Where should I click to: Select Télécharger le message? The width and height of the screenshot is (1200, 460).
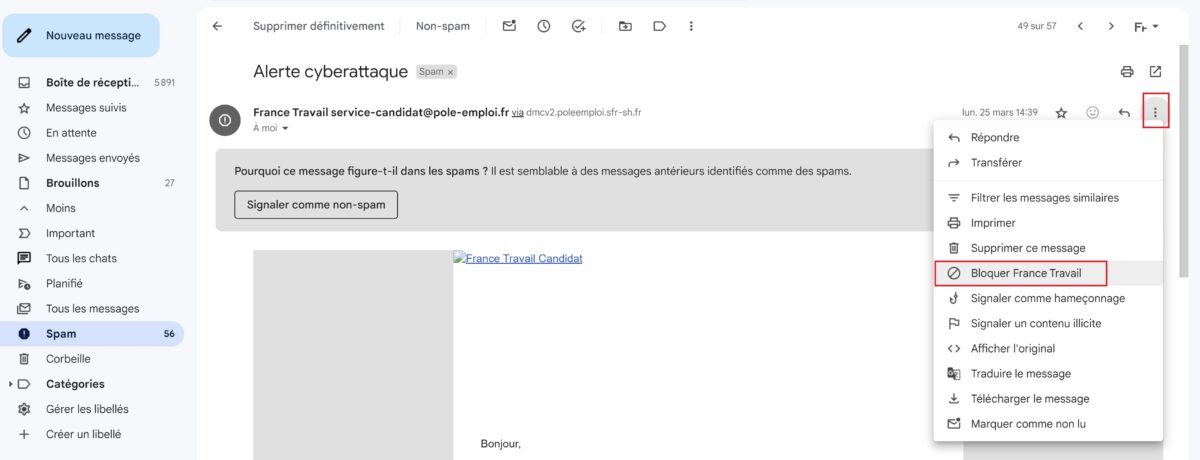click(1048, 398)
